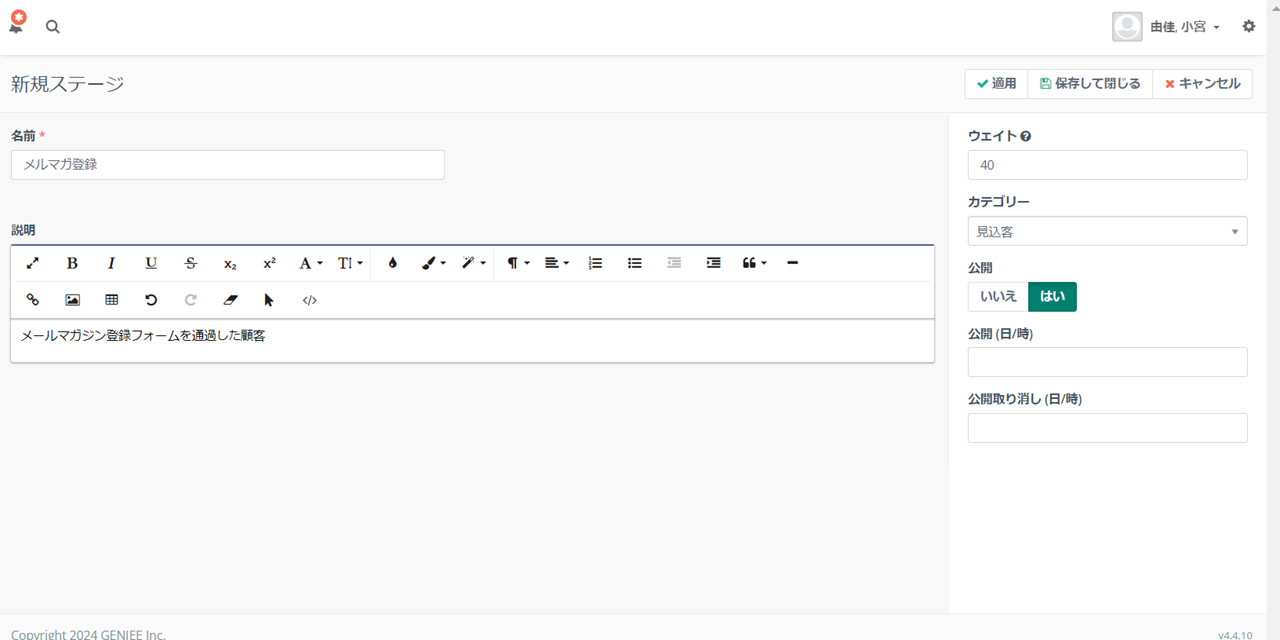This screenshot has height=640, width=1280.
Task: Toggle bold formatting in the editor
Action: coord(72,263)
